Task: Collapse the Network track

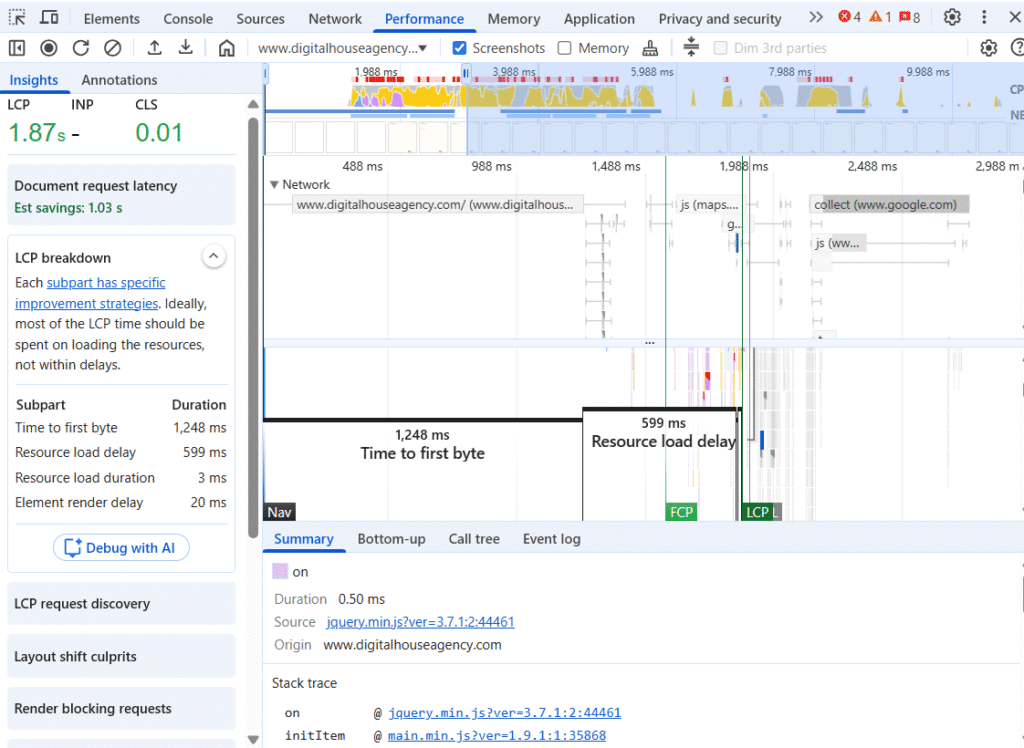Action: click(x=275, y=185)
